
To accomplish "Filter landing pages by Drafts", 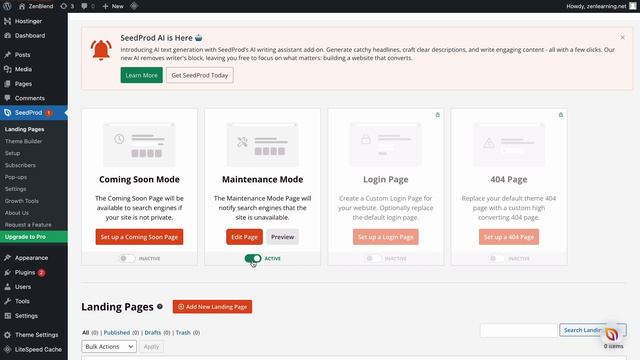I will (x=153, y=333).
